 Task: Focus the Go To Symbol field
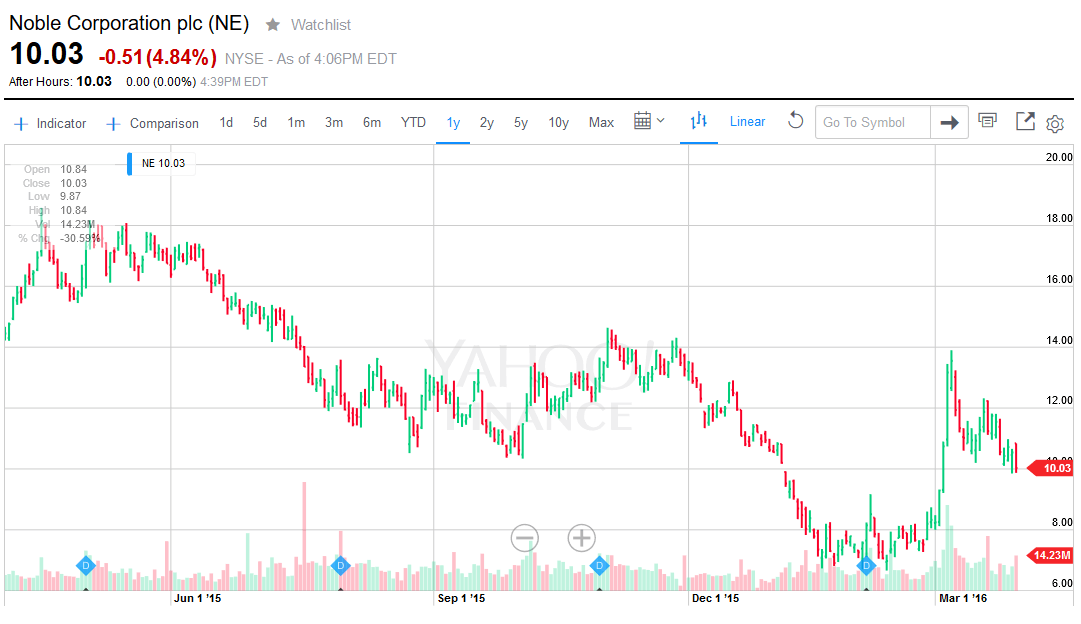(x=873, y=123)
